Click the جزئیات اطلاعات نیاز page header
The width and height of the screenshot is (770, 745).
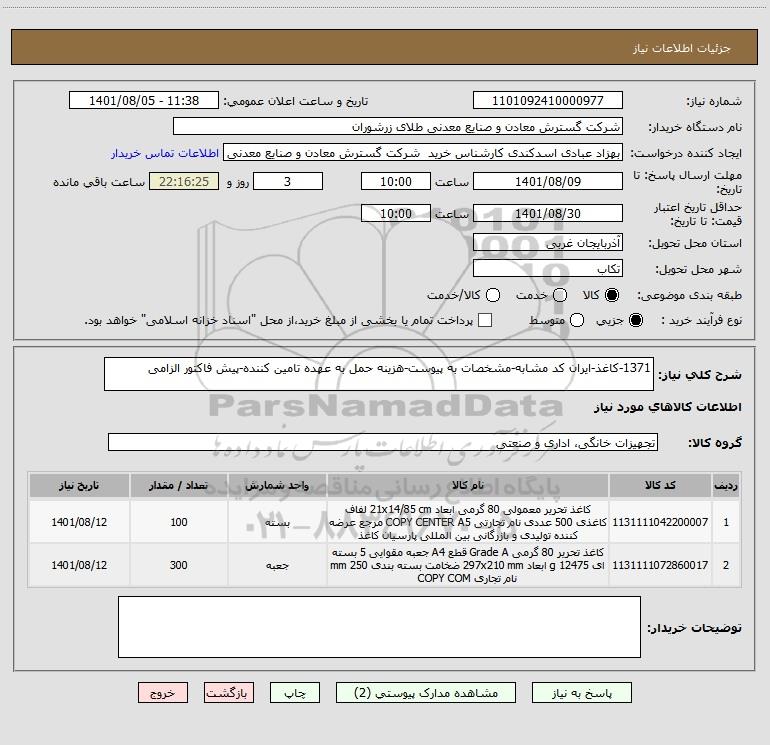click(681, 48)
